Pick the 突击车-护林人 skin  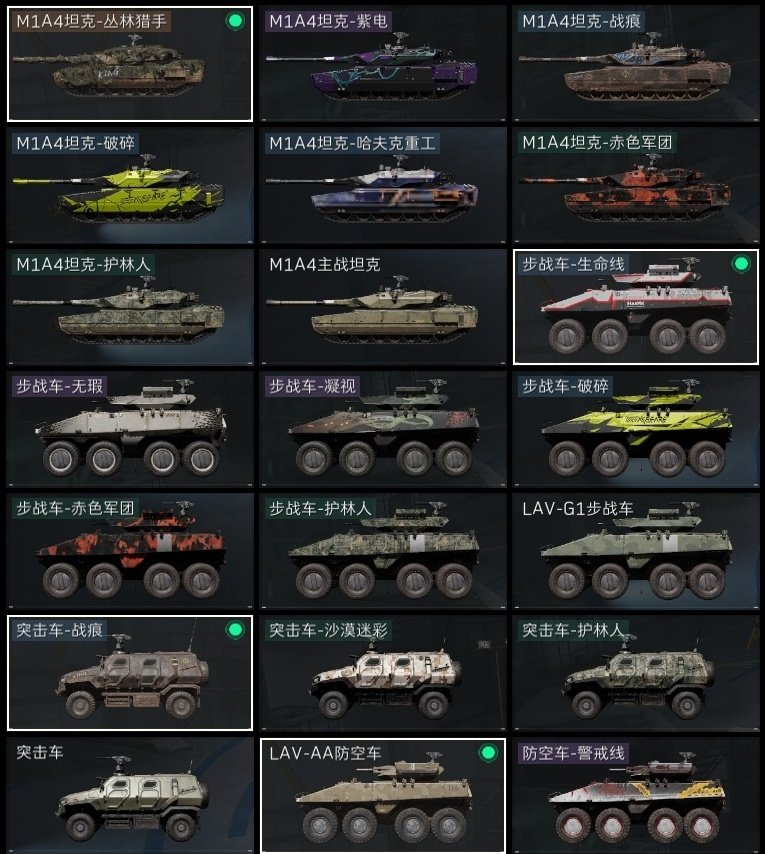[636, 673]
